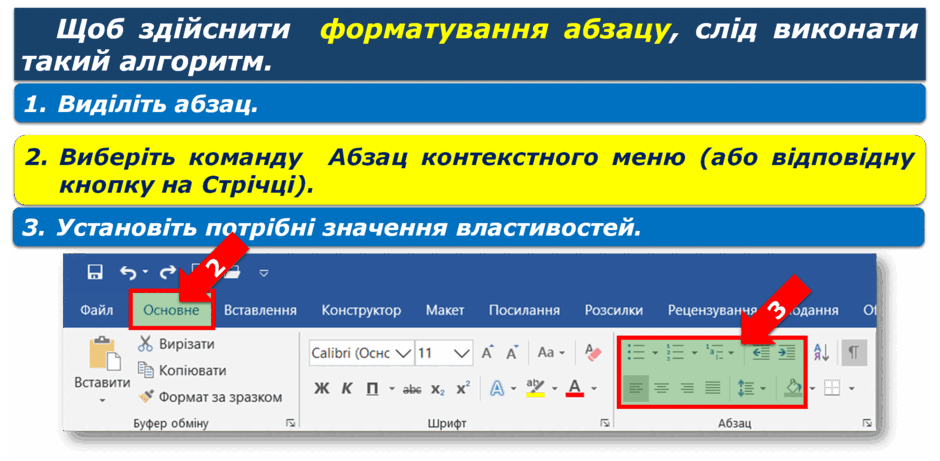Toggle strikethrough abc formatting
The height and width of the screenshot is (461, 940).
click(x=412, y=389)
